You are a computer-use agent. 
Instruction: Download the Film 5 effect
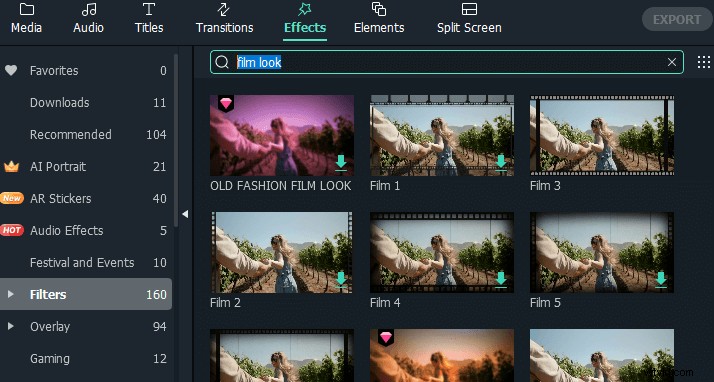(x=661, y=280)
